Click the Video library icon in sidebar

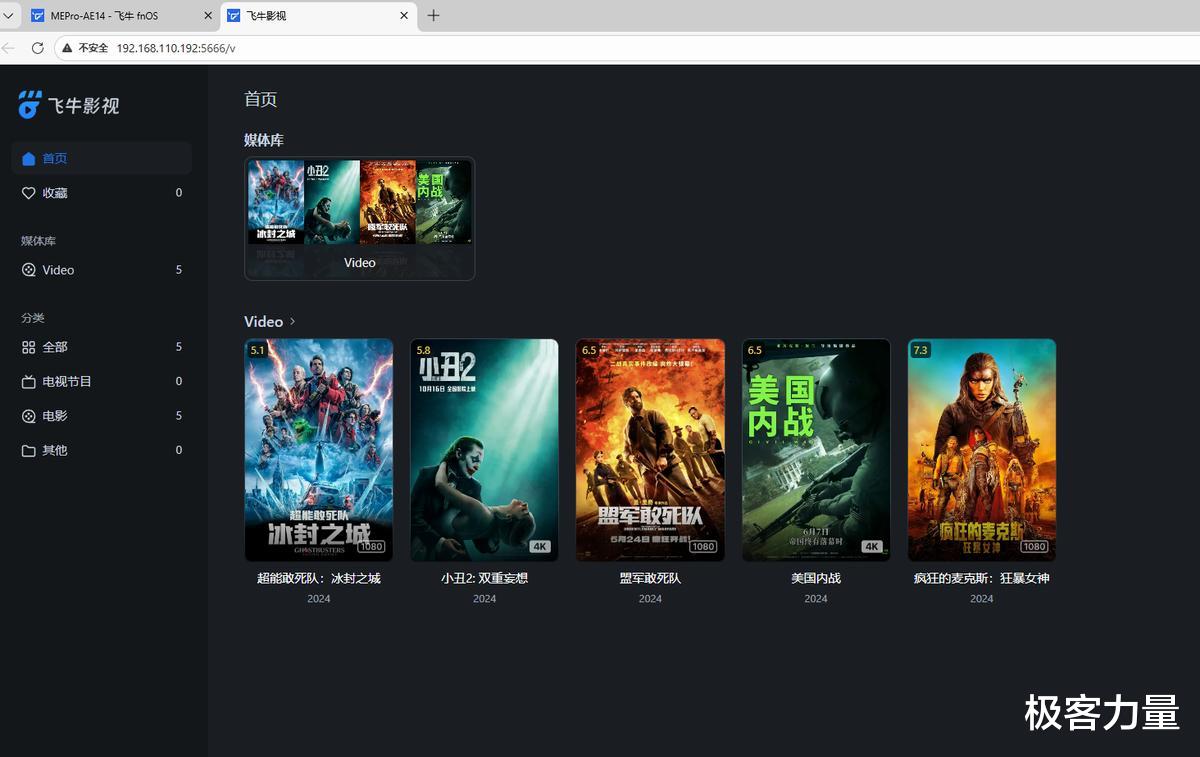(28, 270)
